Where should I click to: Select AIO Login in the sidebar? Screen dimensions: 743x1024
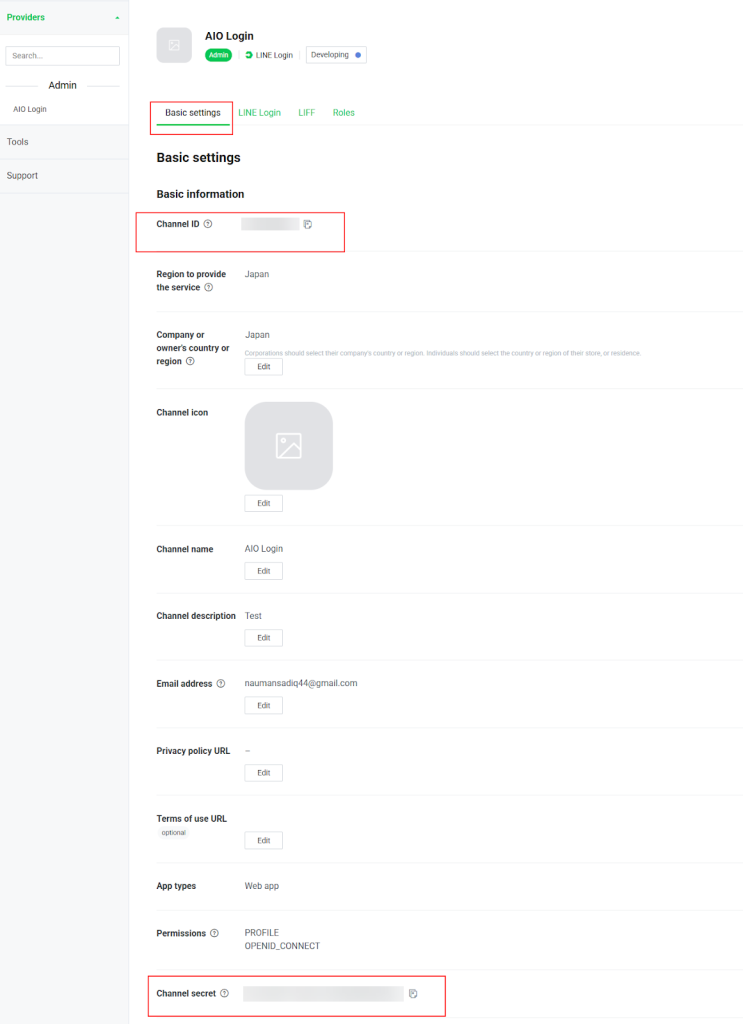[x=30, y=109]
